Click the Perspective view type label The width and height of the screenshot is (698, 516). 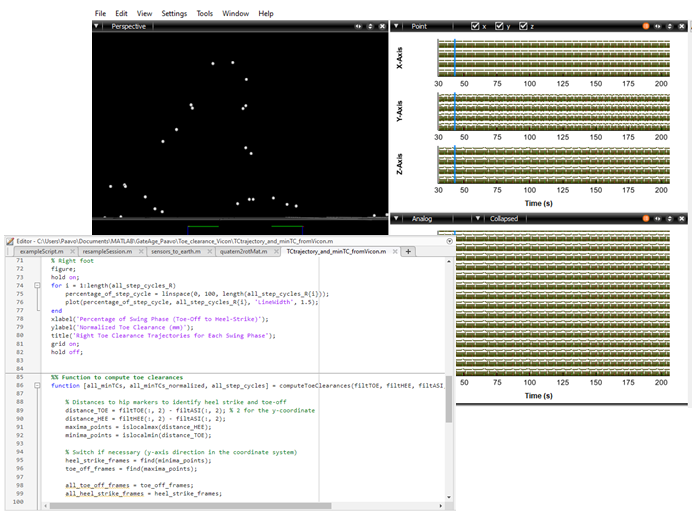coord(129,26)
